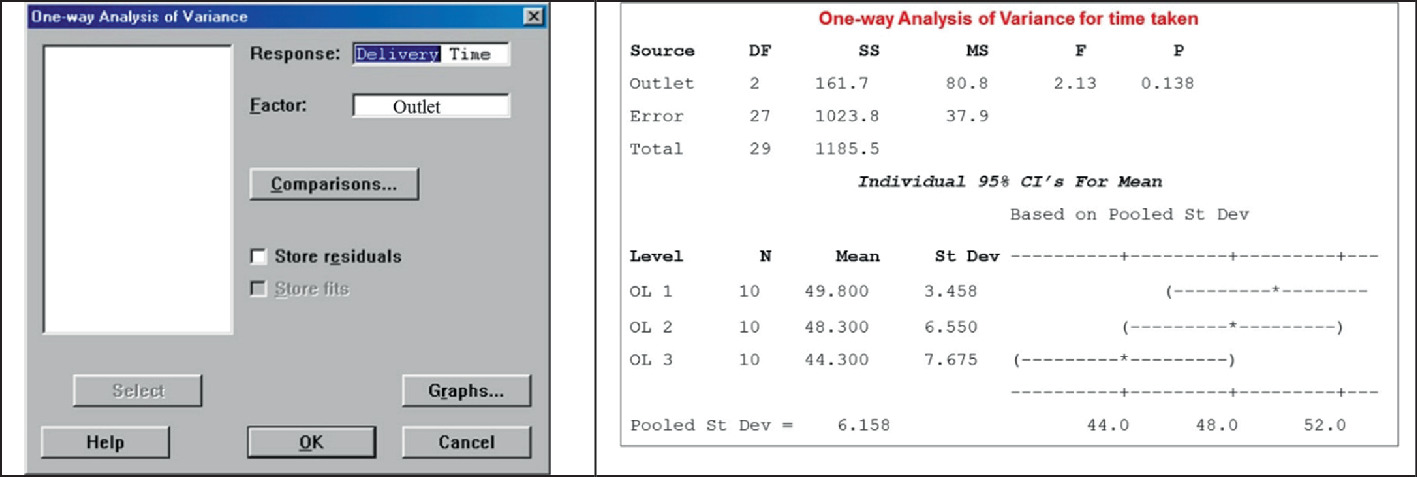The width and height of the screenshot is (1417, 477).
Task: Click the total SS value 1185.5
Action: click(847, 149)
